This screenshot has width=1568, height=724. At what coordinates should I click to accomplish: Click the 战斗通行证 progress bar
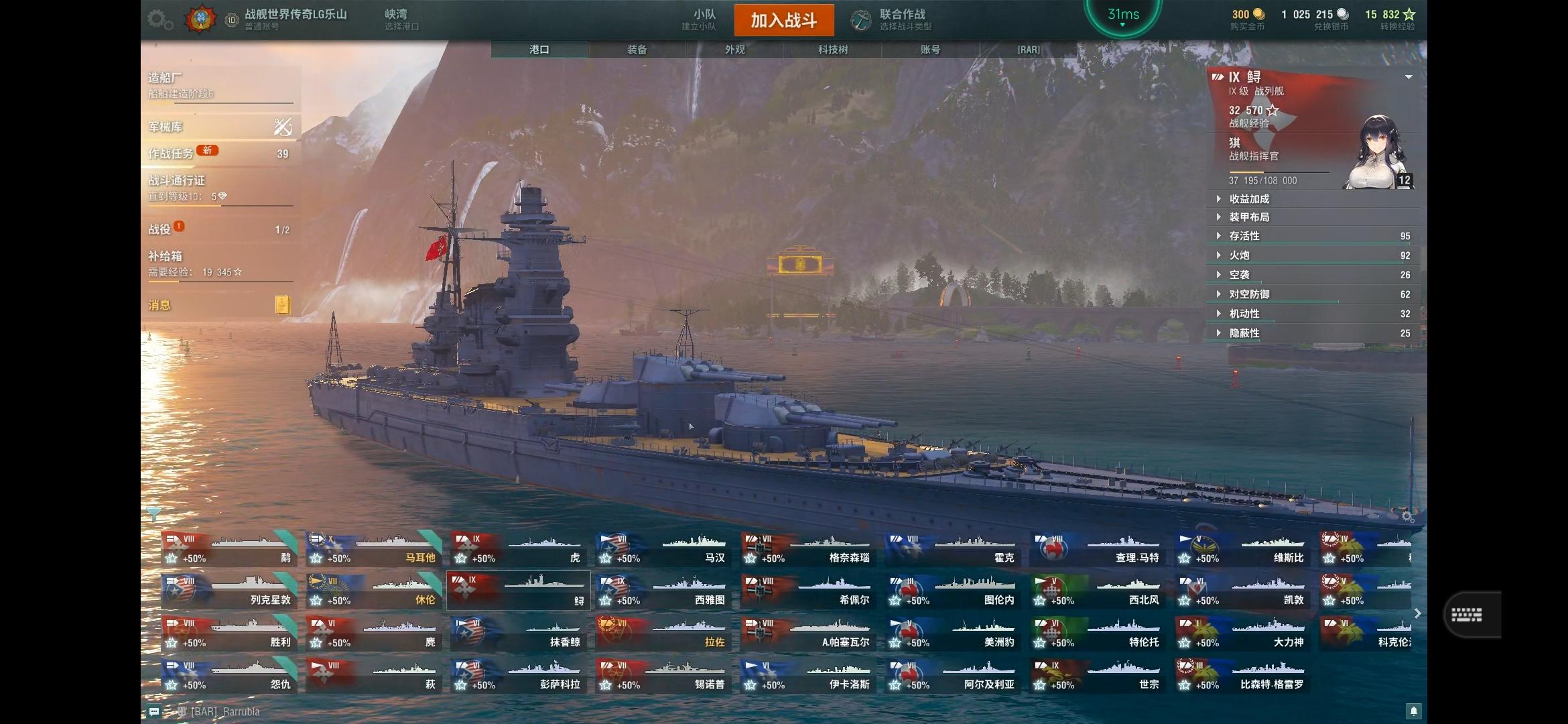220,205
